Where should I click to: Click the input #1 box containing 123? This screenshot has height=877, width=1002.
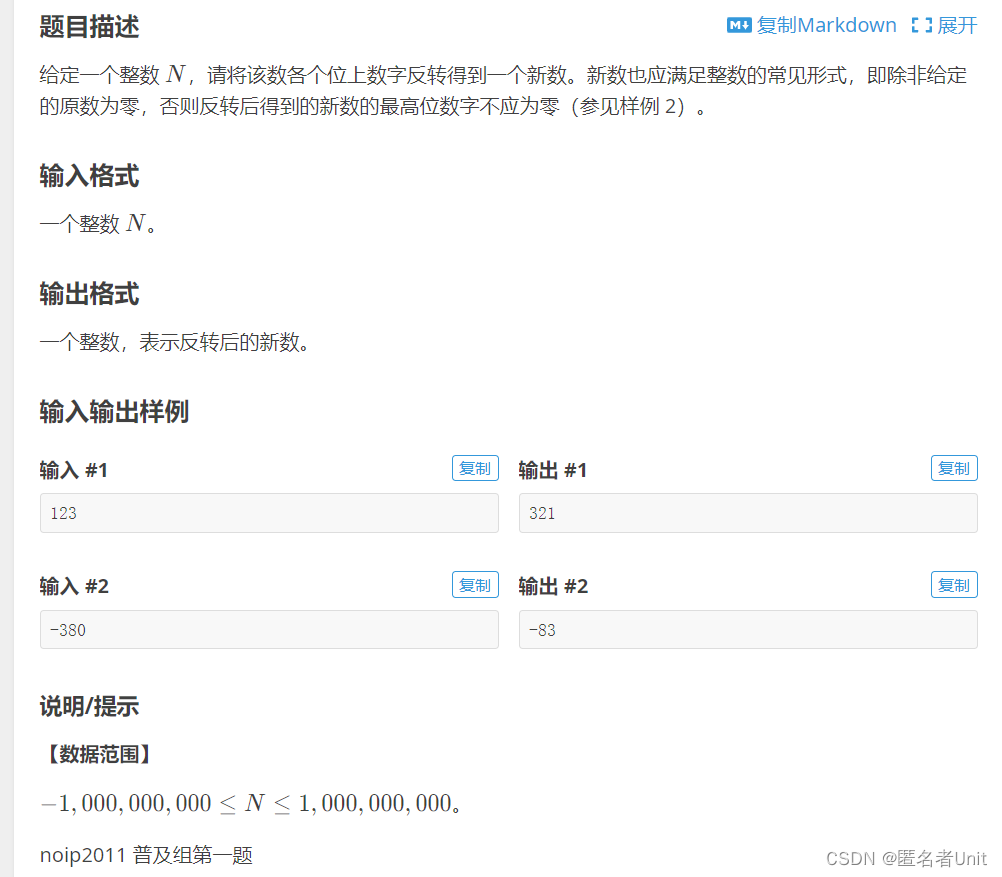coord(269,513)
